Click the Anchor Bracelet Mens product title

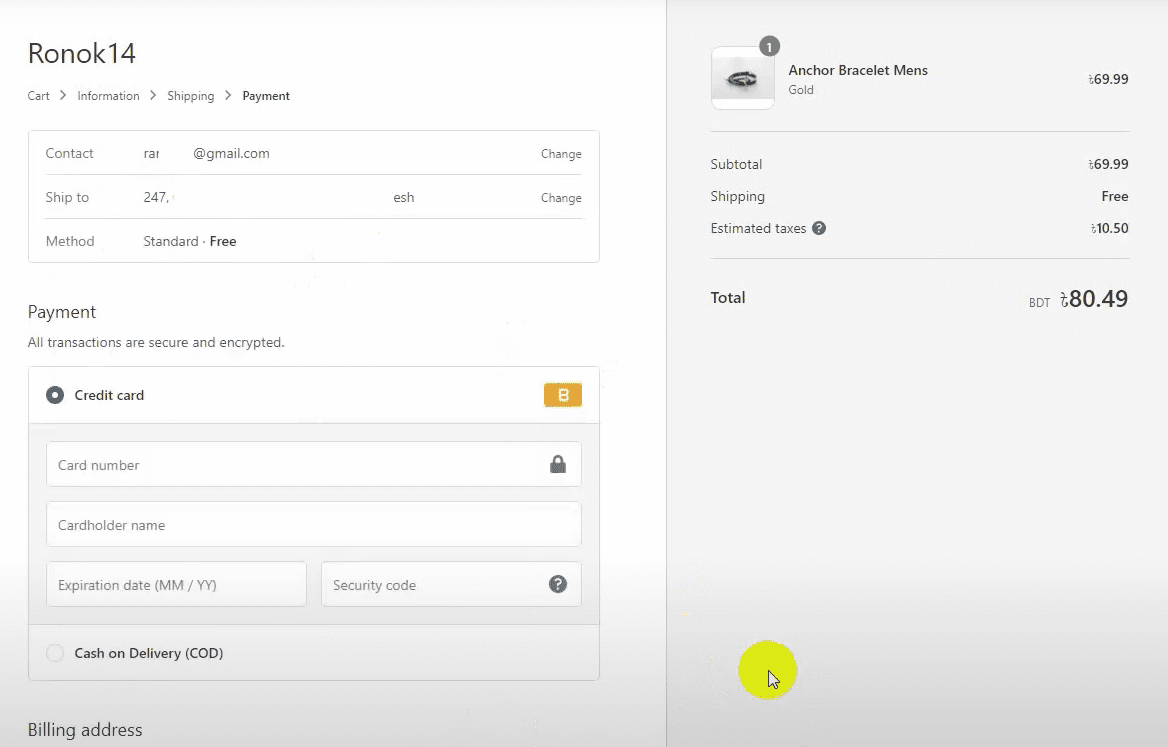click(858, 70)
